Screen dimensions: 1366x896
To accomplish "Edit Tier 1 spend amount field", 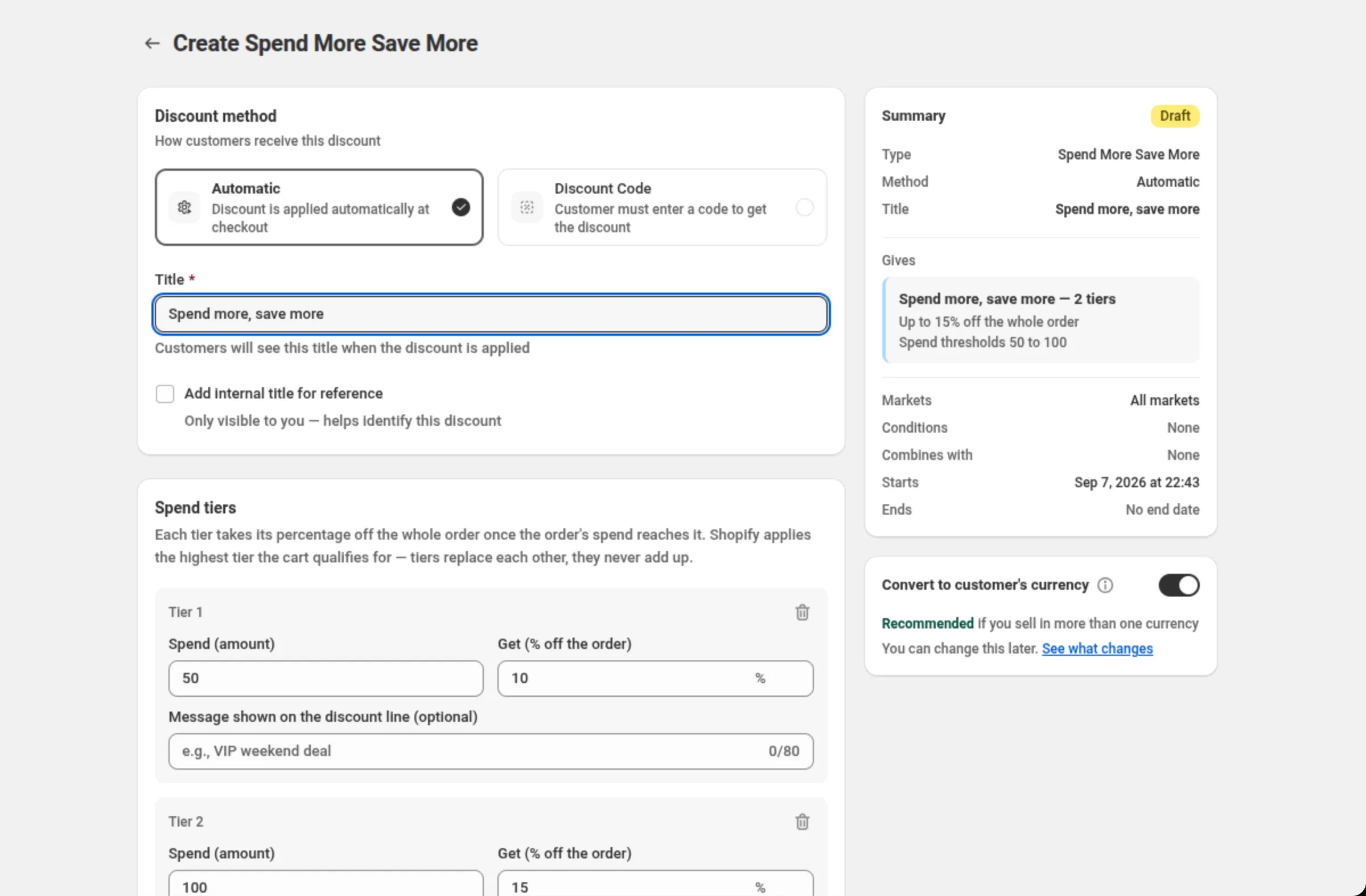I will (x=326, y=679).
